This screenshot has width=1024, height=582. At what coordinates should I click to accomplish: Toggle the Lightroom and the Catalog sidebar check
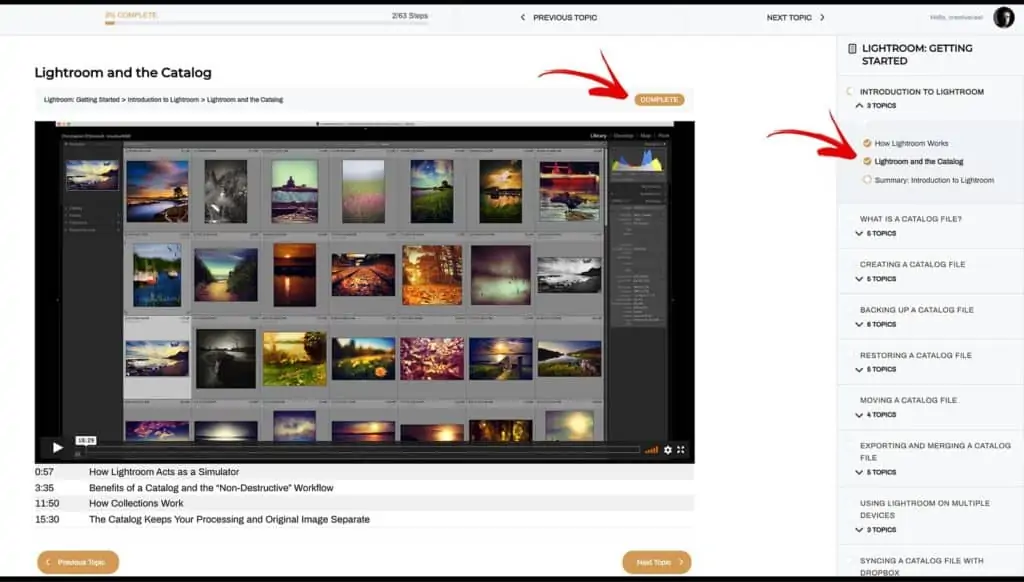867,161
